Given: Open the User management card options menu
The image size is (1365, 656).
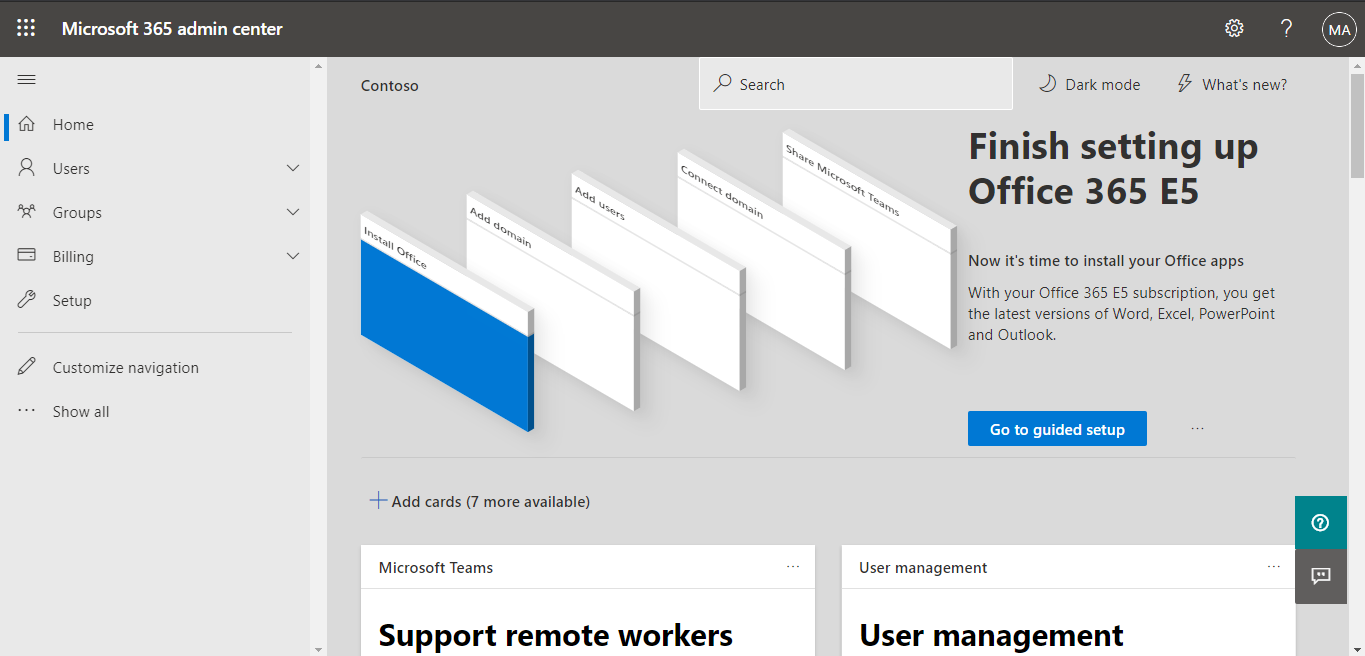Looking at the screenshot, I should [1274, 566].
